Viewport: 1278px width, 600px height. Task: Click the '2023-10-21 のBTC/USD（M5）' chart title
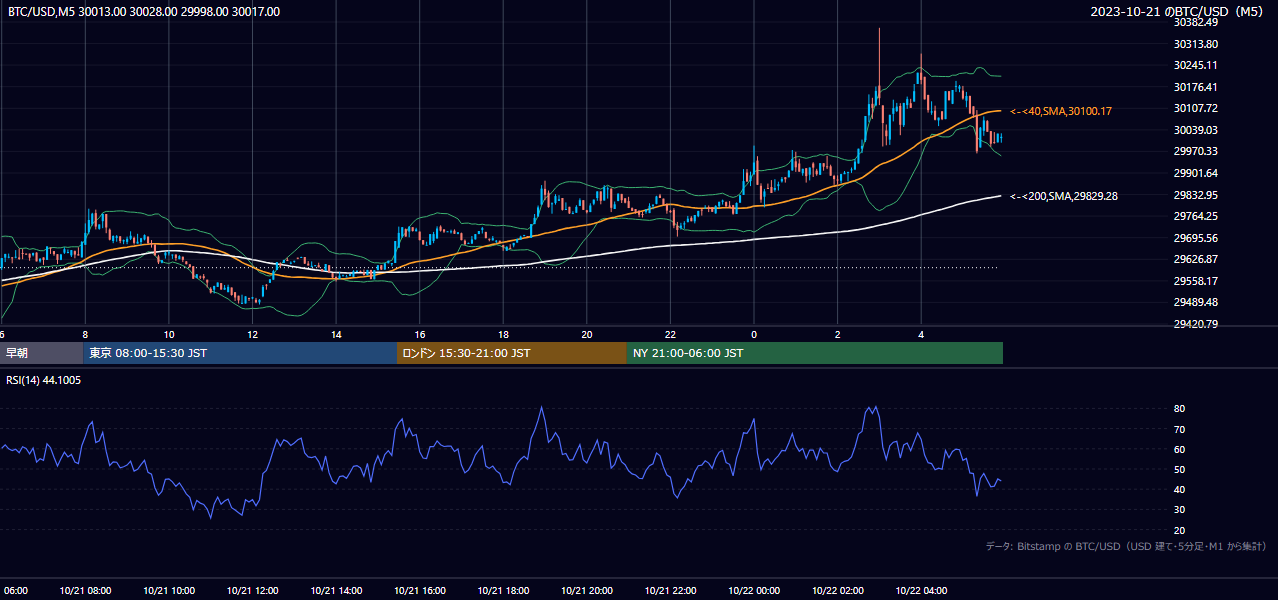[1179, 12]
